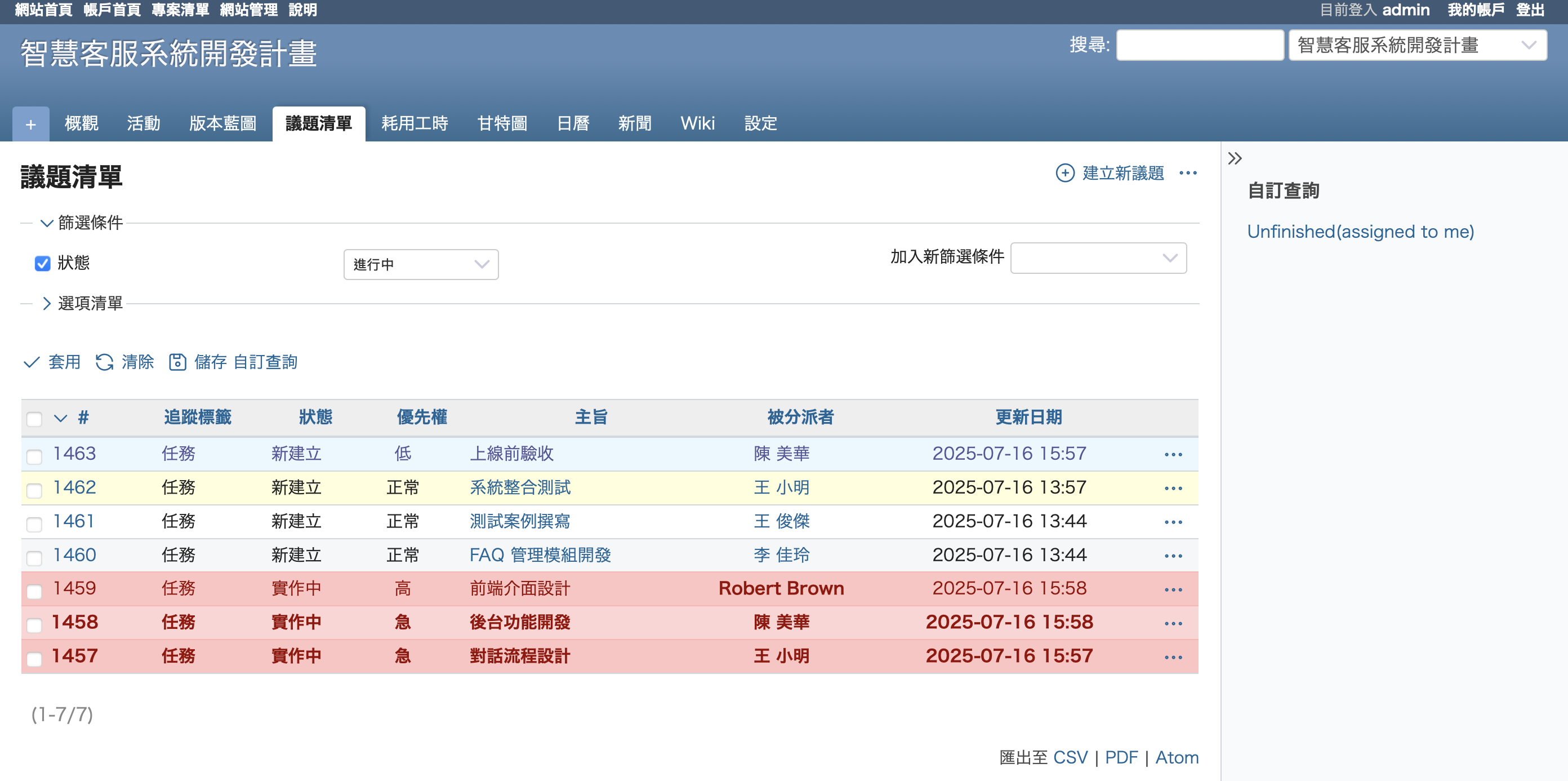Sort by the 更新日期 column header
Image resolution: width=1568 pixels, height=781 pixels.
tap(1028, 418)
